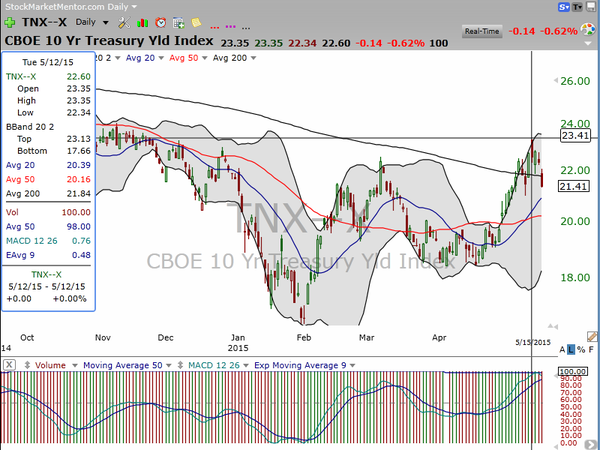This screenshot has width=600, height=450.
Task: Select the F scale mode
Action: pos(591,349)
